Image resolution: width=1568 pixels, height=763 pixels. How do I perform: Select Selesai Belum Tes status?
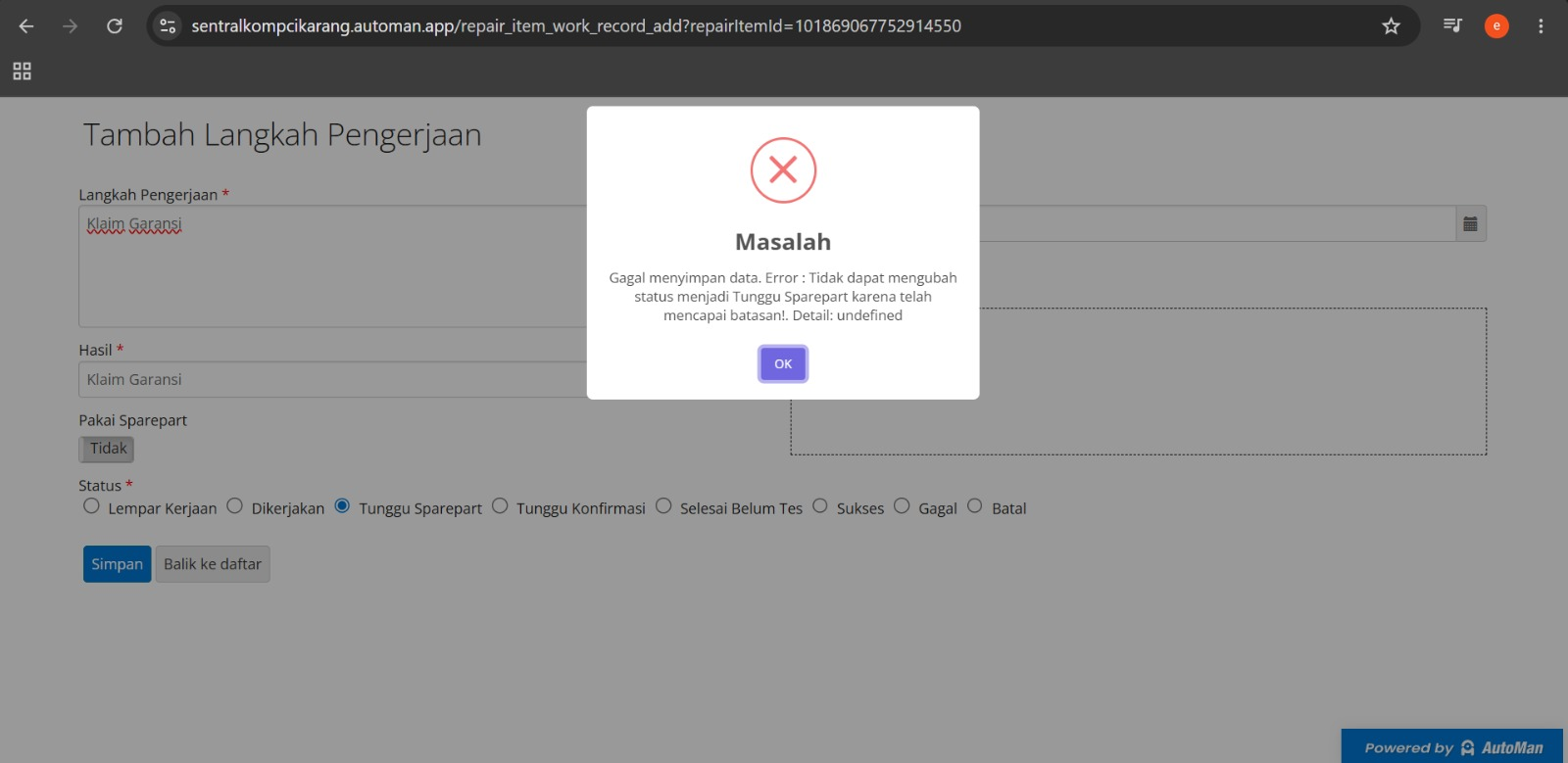[663, 506]
